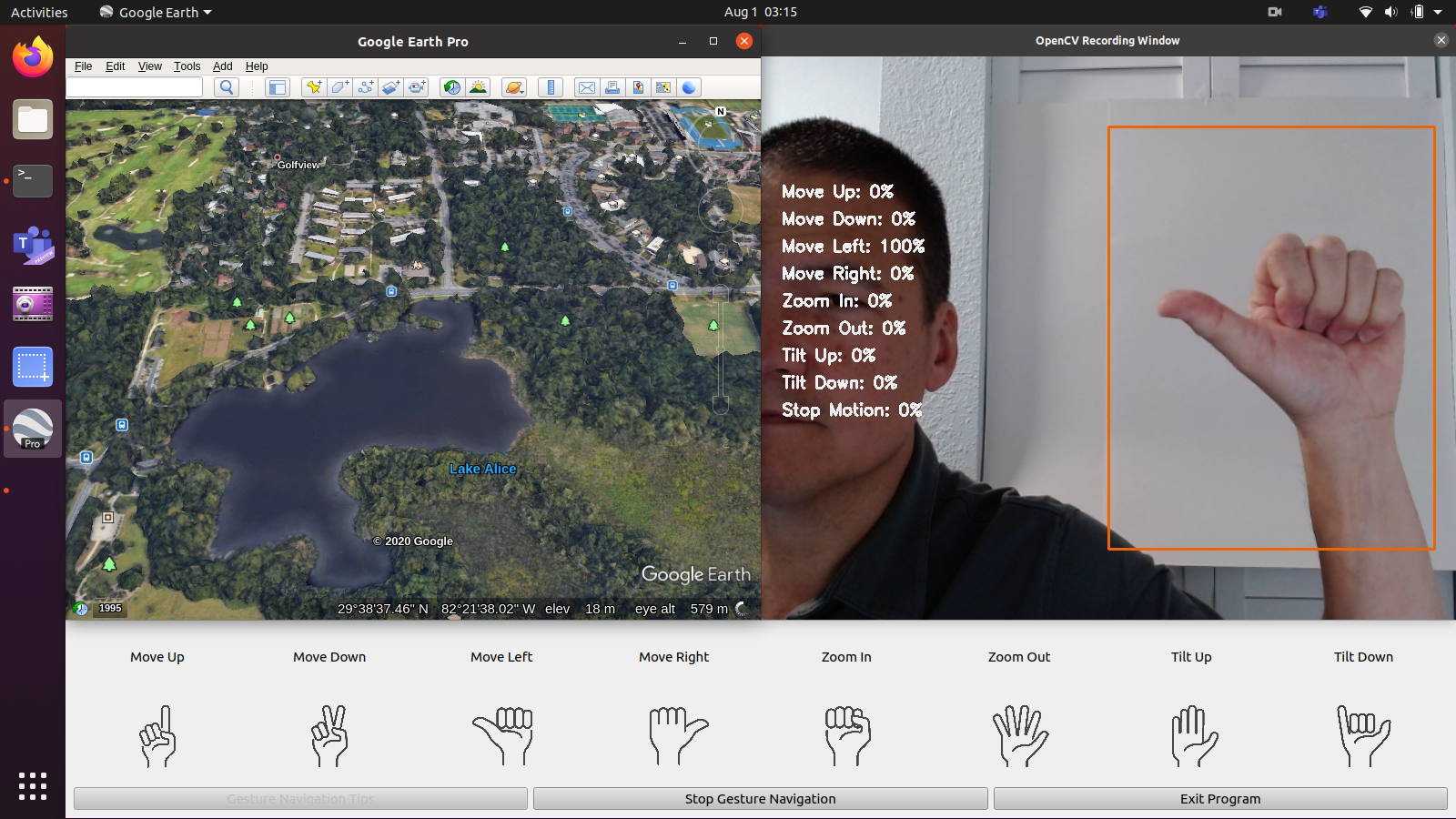Click the 'Move Left: 100%' overlay text

(853, 247)
